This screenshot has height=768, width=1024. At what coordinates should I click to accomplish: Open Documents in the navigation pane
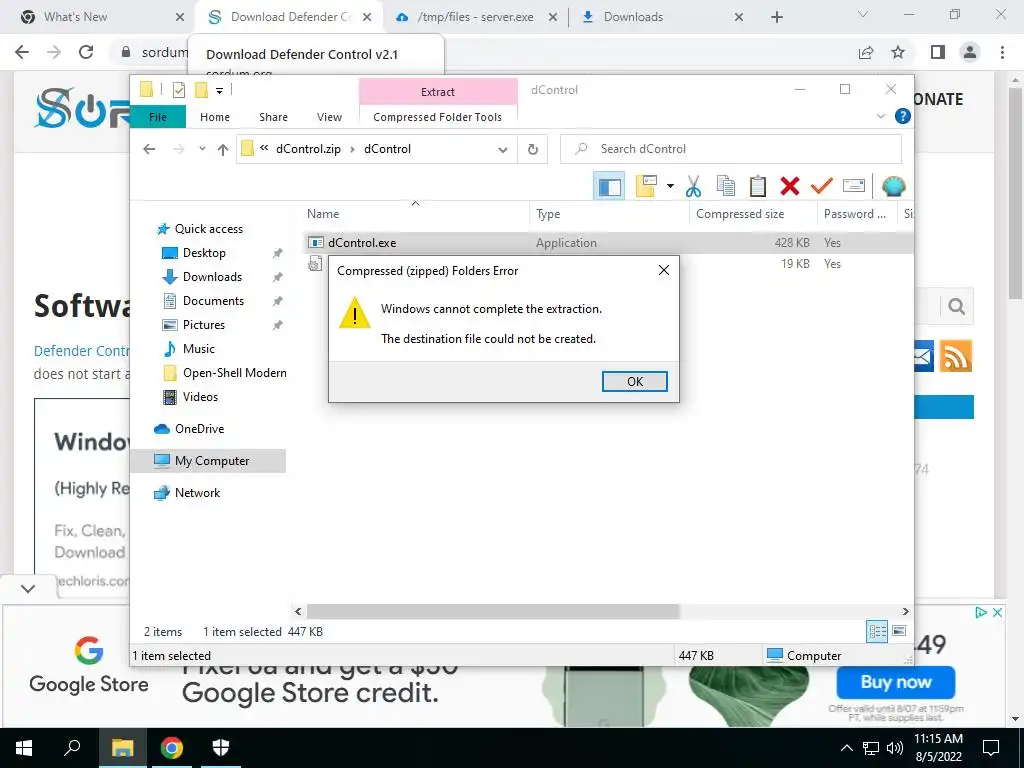pos(213,301)
